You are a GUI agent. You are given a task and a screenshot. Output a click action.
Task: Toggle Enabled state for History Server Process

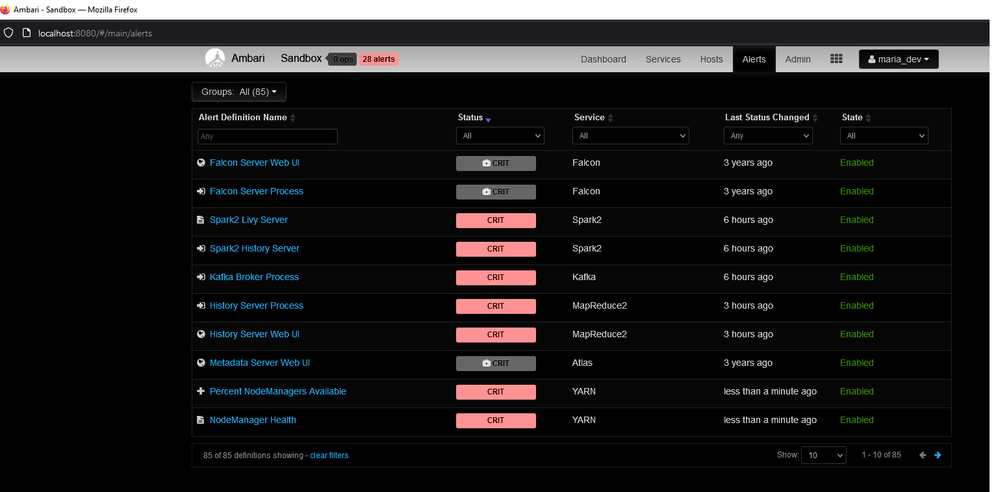pos(857,306)
